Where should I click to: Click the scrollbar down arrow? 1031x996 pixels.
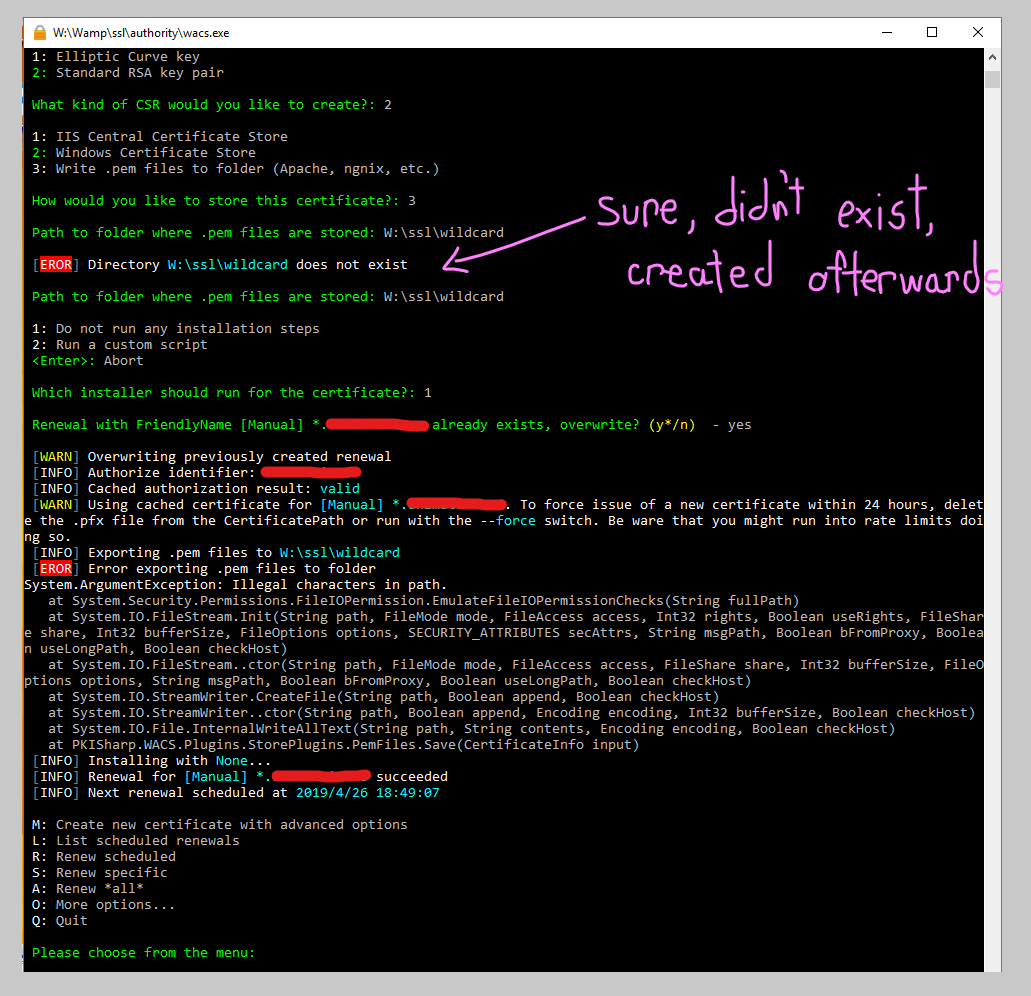pyautogui.click(x=992, y=962)
